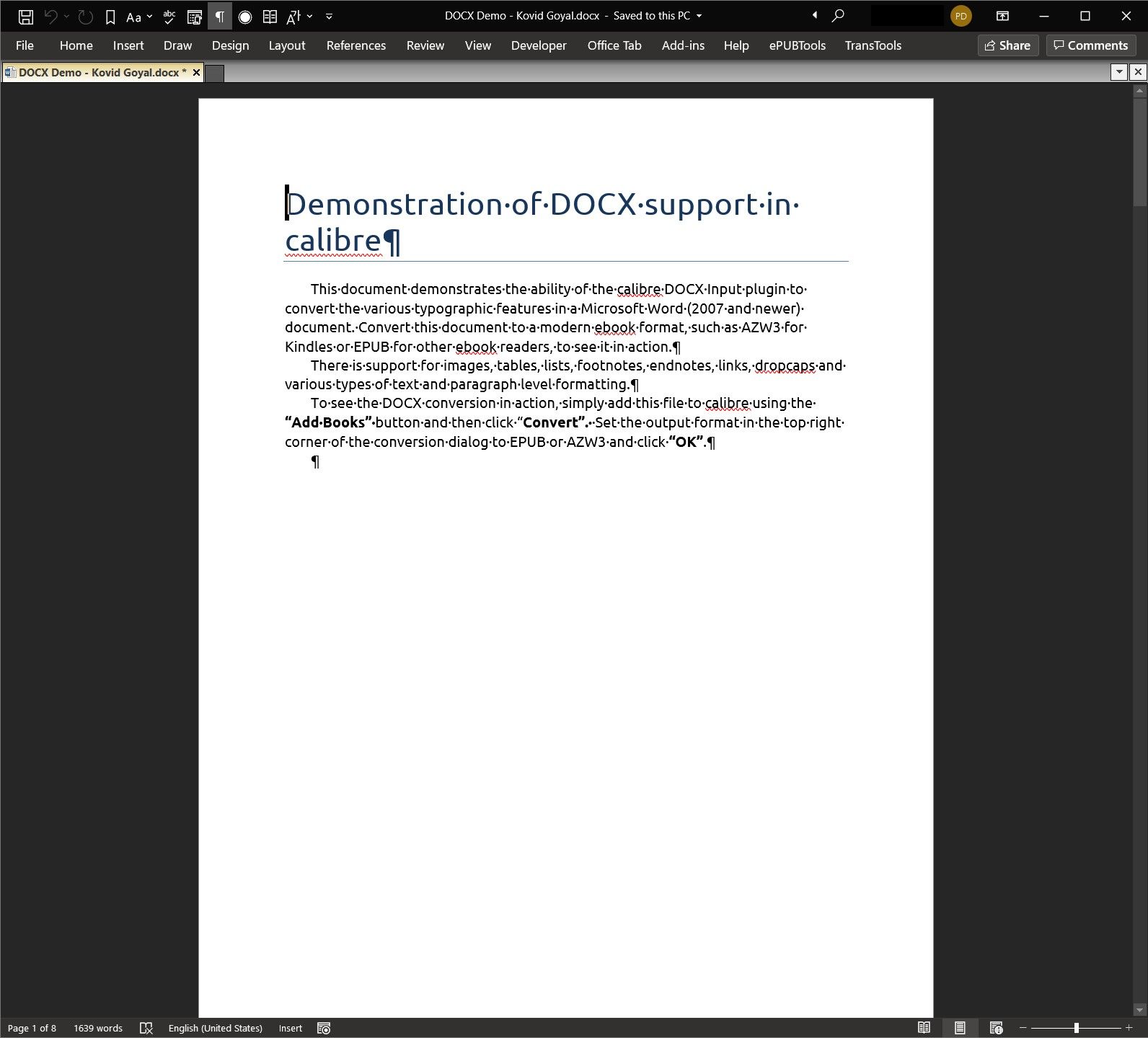The width and height of the screenshot is (1148, 1038).
Task: Click the 1639 words count
Action: [x=98, y=1028]
